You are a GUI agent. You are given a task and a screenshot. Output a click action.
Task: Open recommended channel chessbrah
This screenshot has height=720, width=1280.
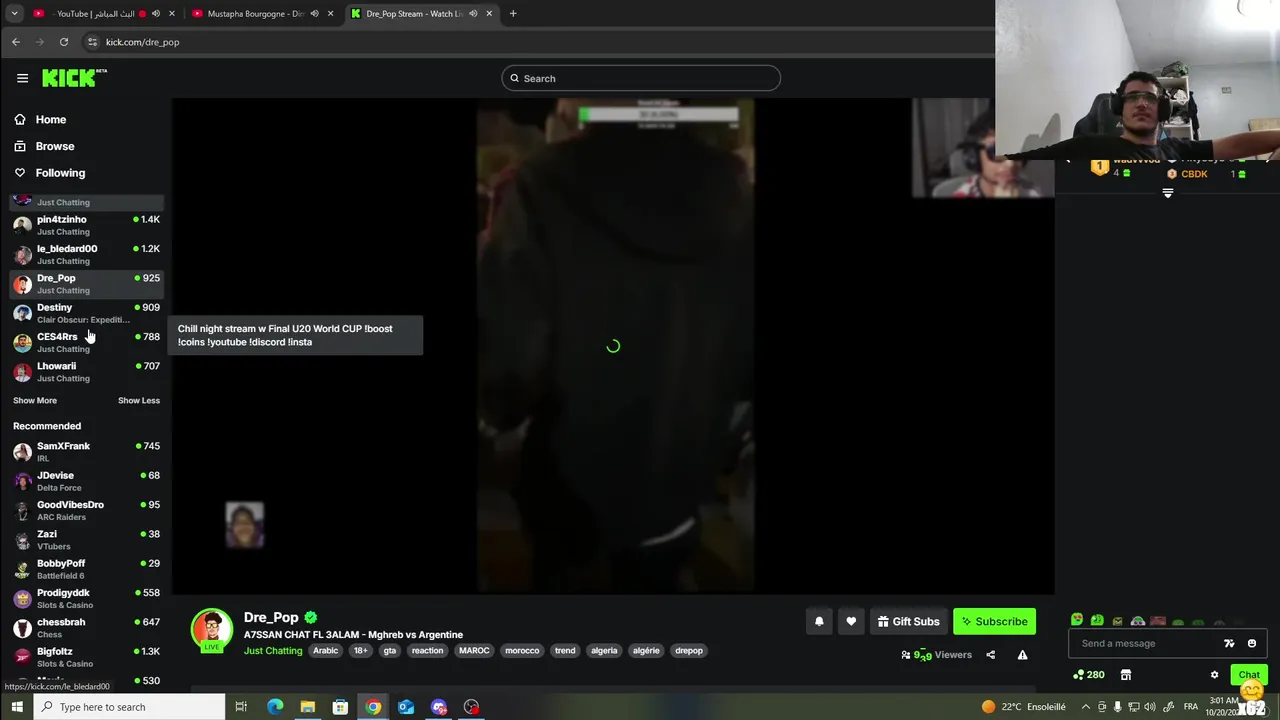click(86, 628)
